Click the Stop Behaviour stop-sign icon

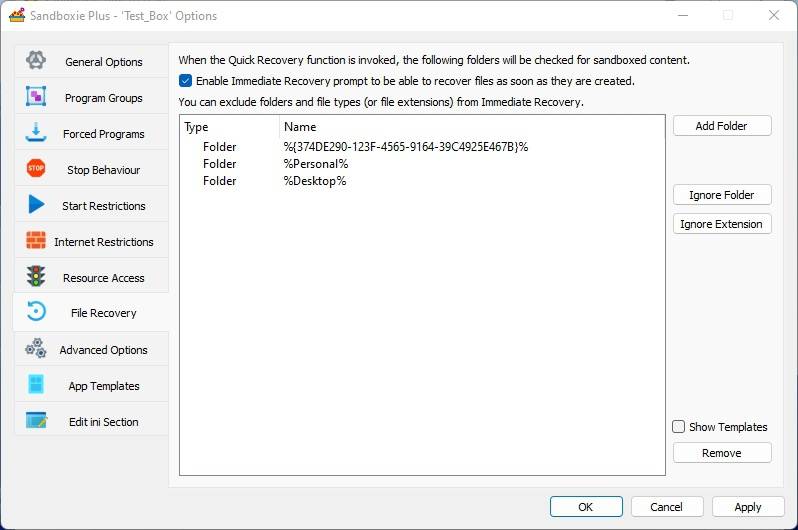click(36, 168)
